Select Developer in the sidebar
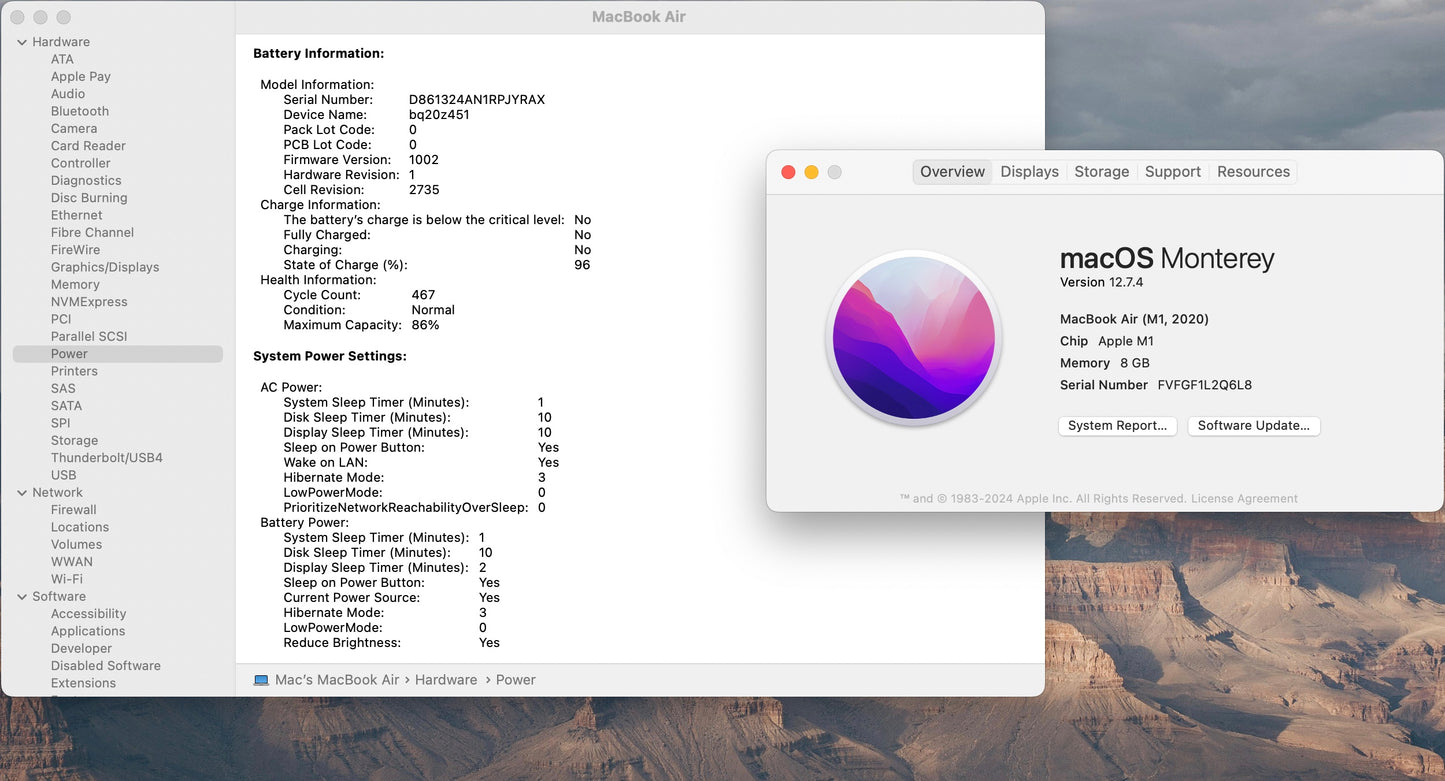Screen dimensions: 1445x781 (x=81, y=648)
